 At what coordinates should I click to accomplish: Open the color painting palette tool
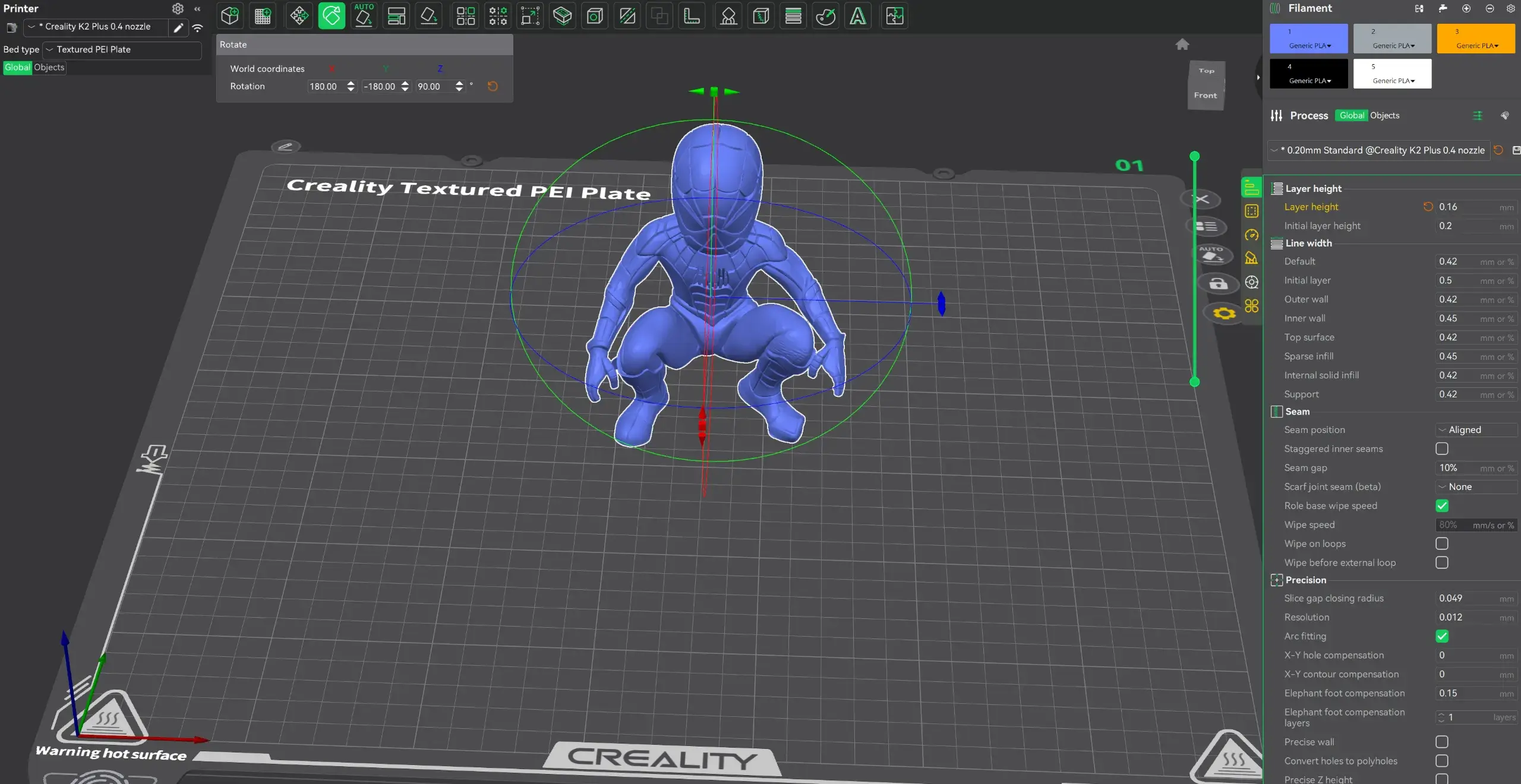click(x=825, y=16)
